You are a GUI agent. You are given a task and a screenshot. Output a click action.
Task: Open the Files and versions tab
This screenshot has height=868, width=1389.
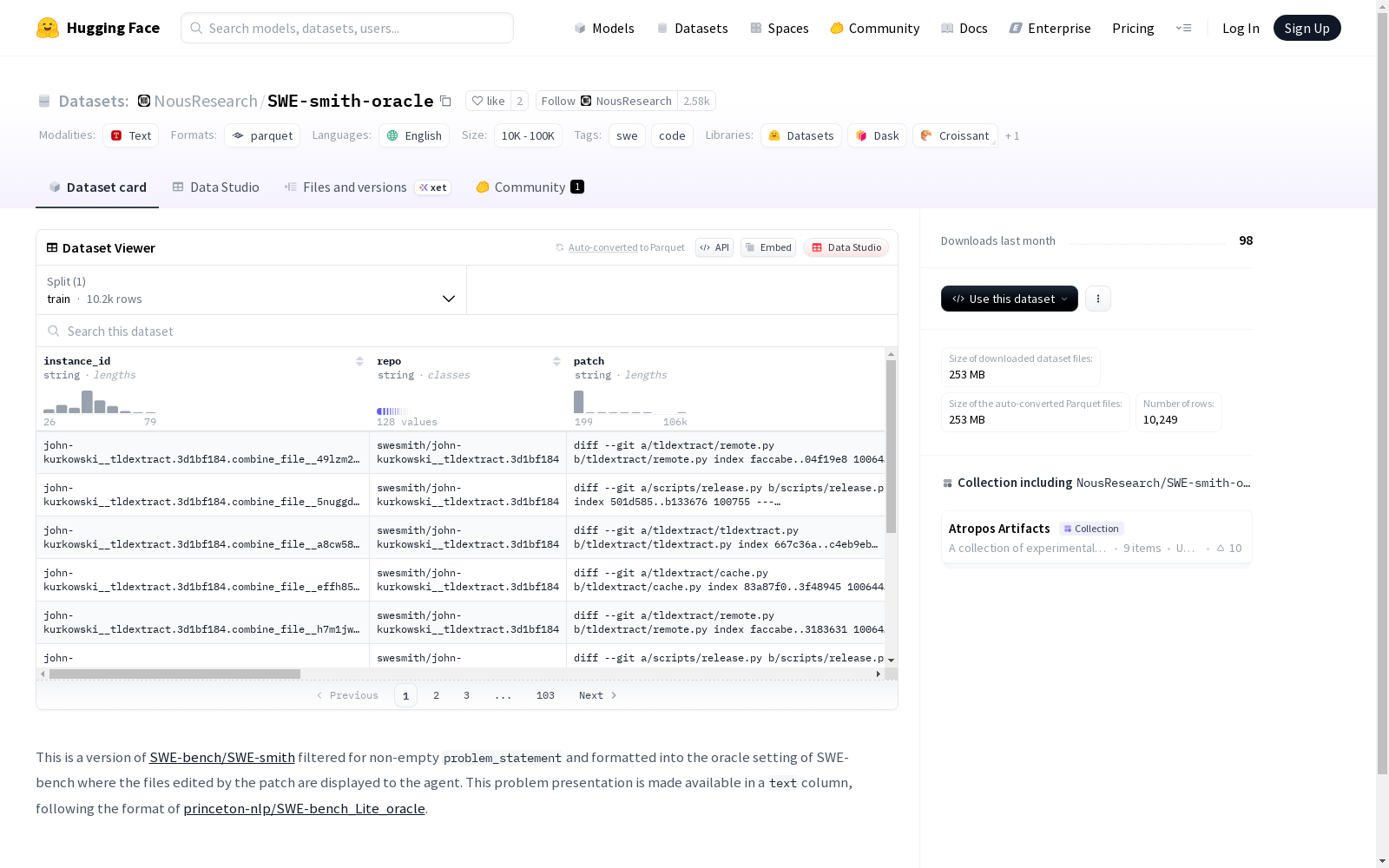tap(368, 187)
